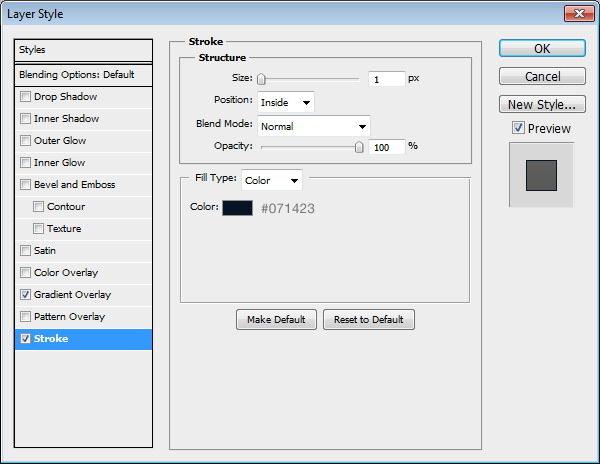This screenshot has width=600, height=464.
Task: Select the Outer Glow label row
Action: click(x=60, y=141)
